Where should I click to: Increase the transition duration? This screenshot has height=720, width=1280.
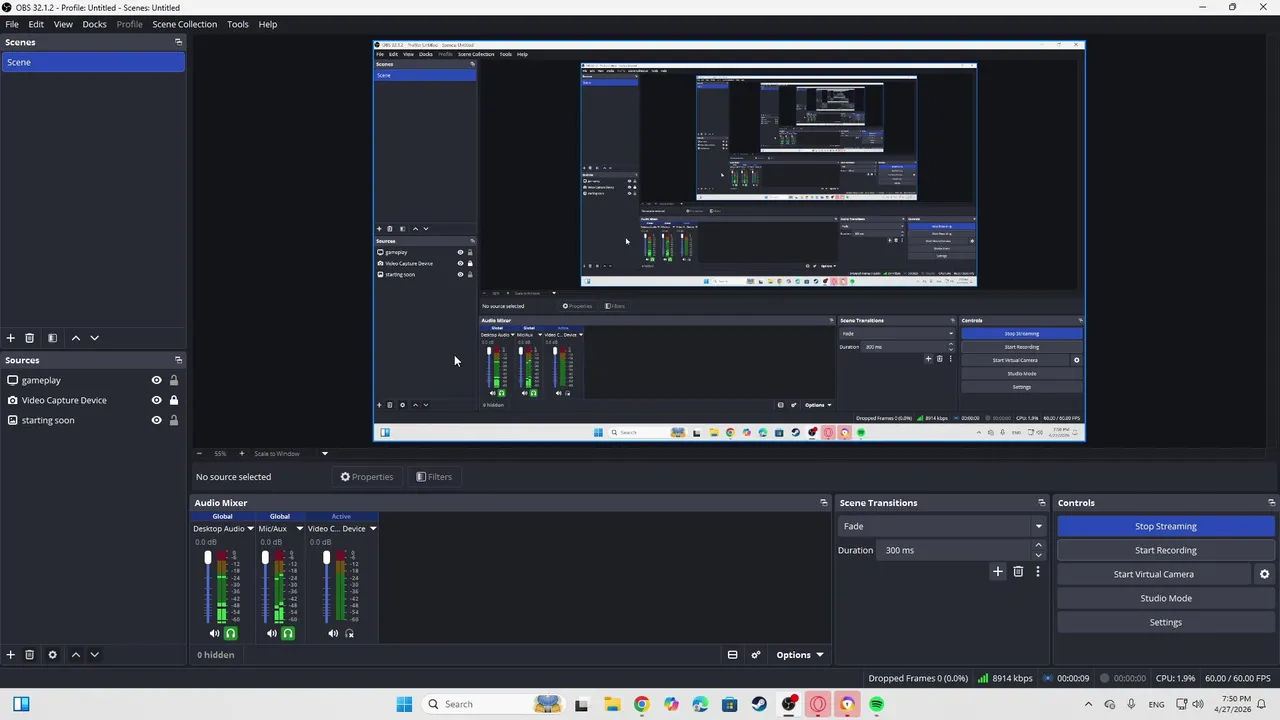[1038, 545]
